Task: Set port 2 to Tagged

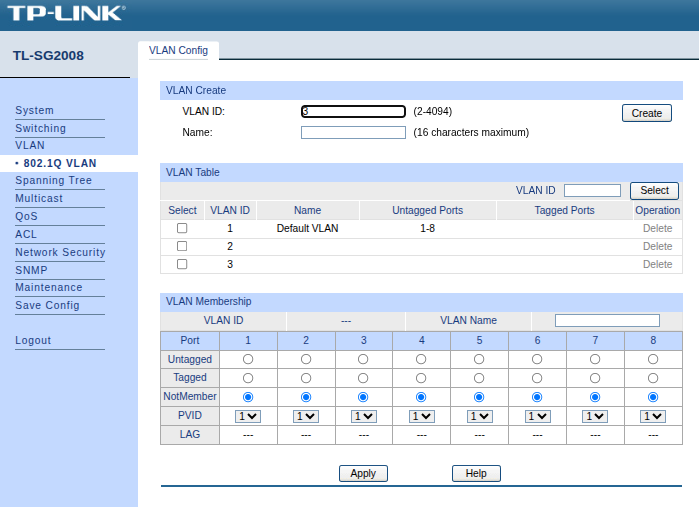Action: pyautogui.click(x=306, y=378)
